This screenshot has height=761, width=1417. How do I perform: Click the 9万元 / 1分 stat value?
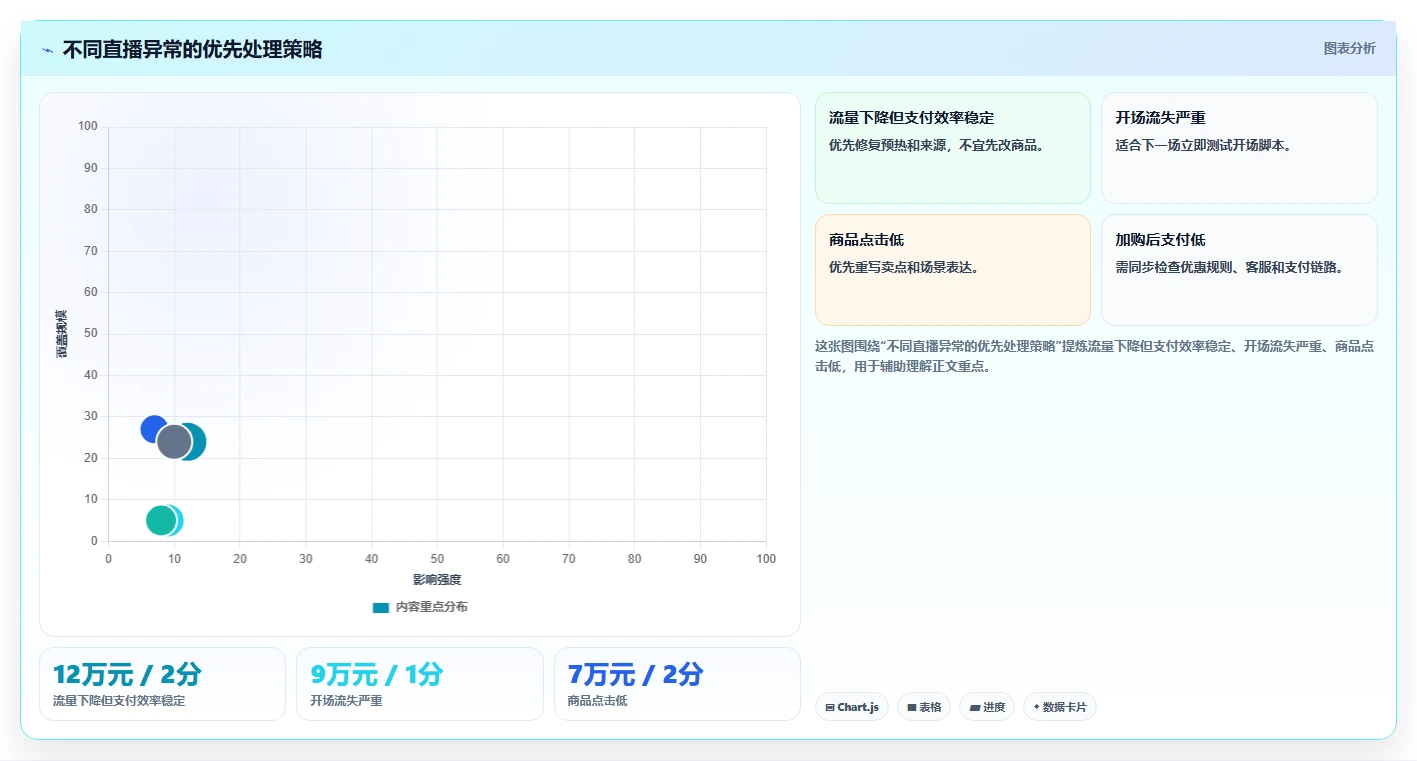[x=377, y=675]
